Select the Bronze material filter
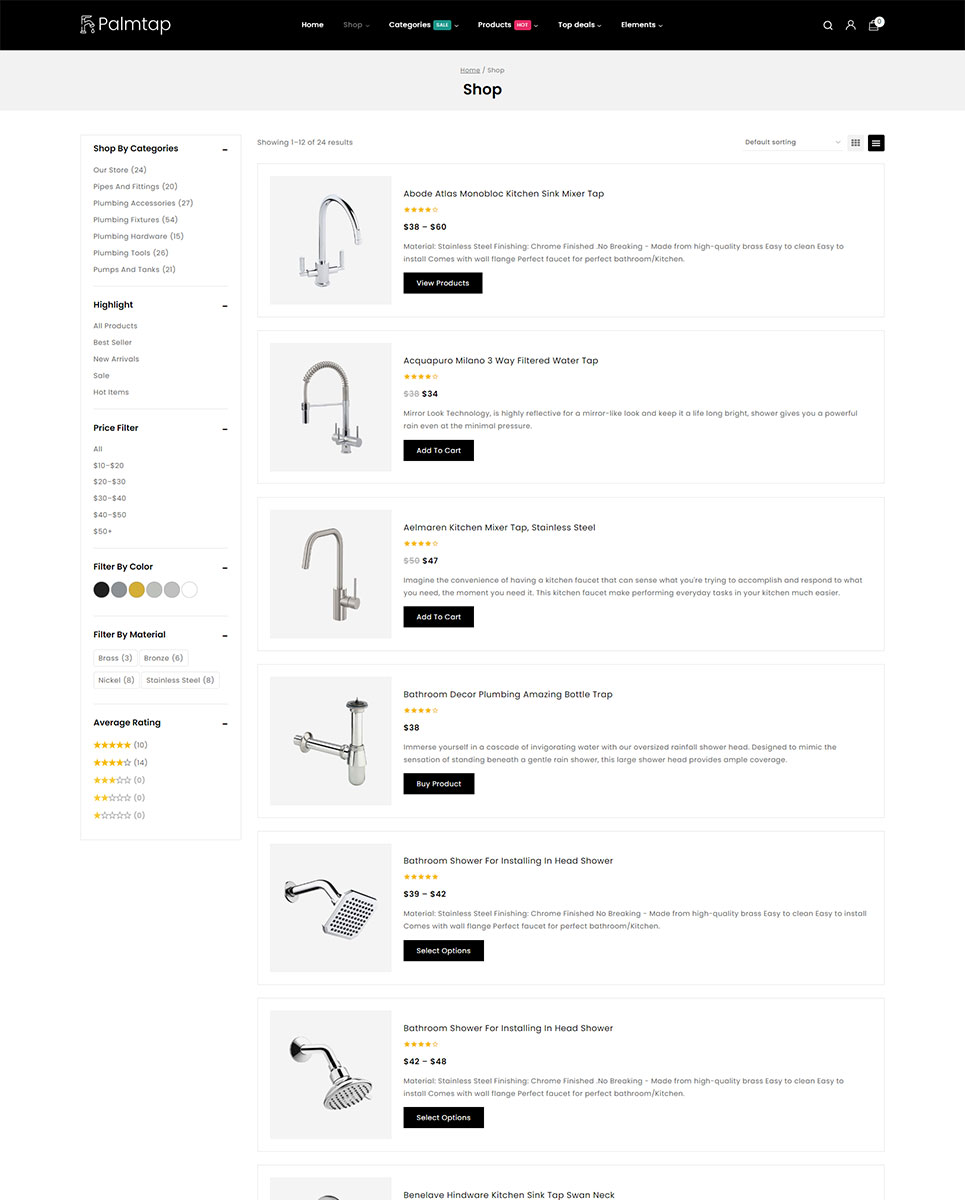The height and width of the screenshot is (1200, 965). click(163, 658)
